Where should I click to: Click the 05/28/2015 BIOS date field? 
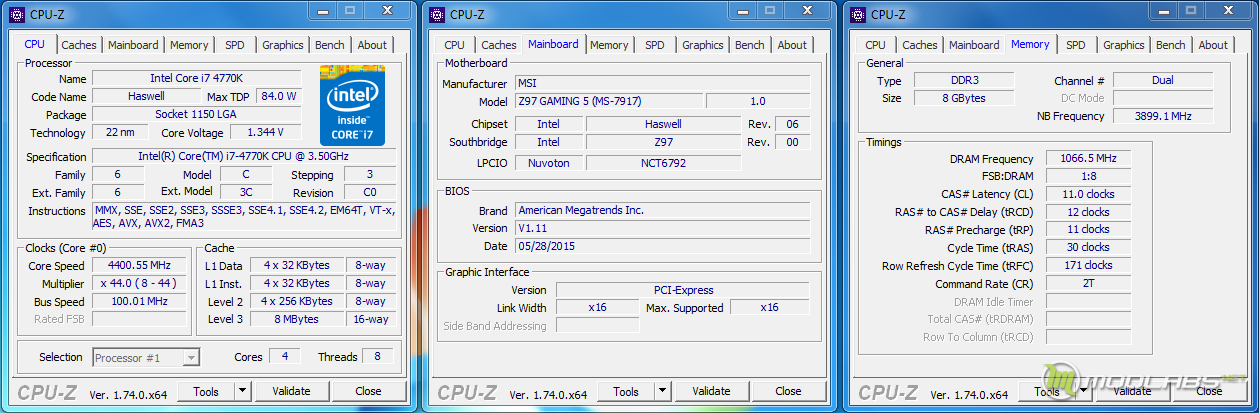(x=663, y=246)
